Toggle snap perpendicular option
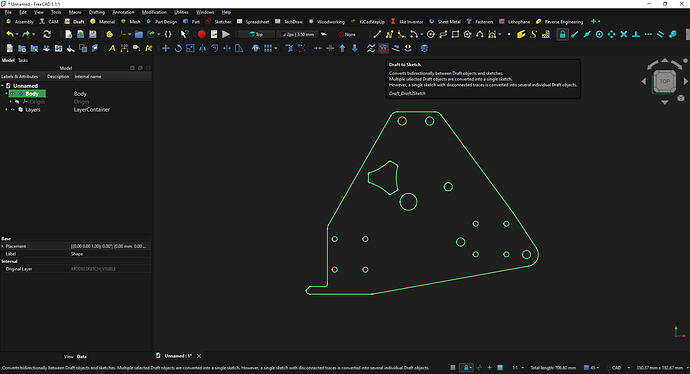 [x=636, y=34]
